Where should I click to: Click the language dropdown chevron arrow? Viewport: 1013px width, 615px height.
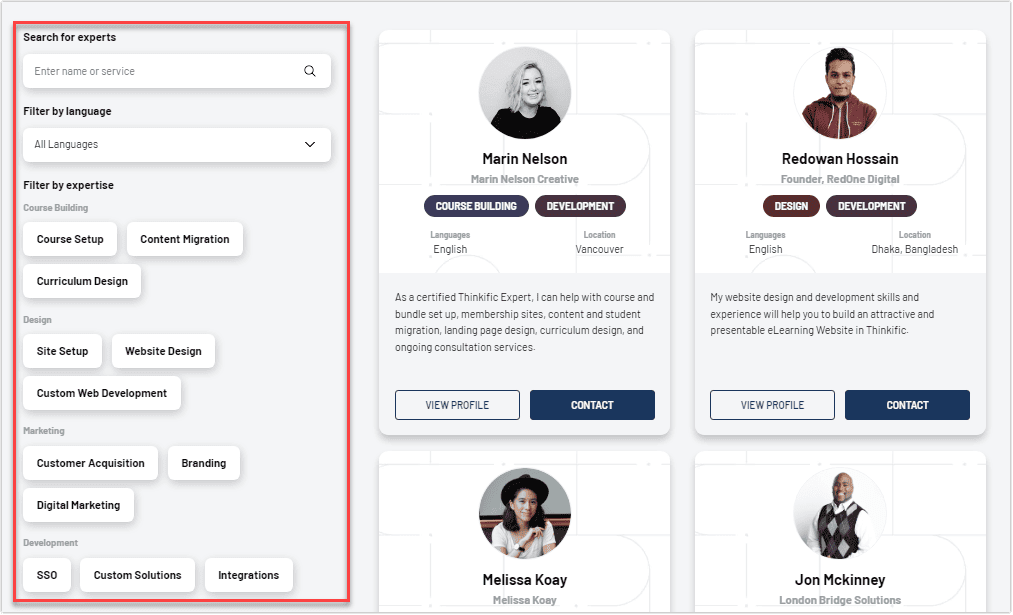(310, 145)
